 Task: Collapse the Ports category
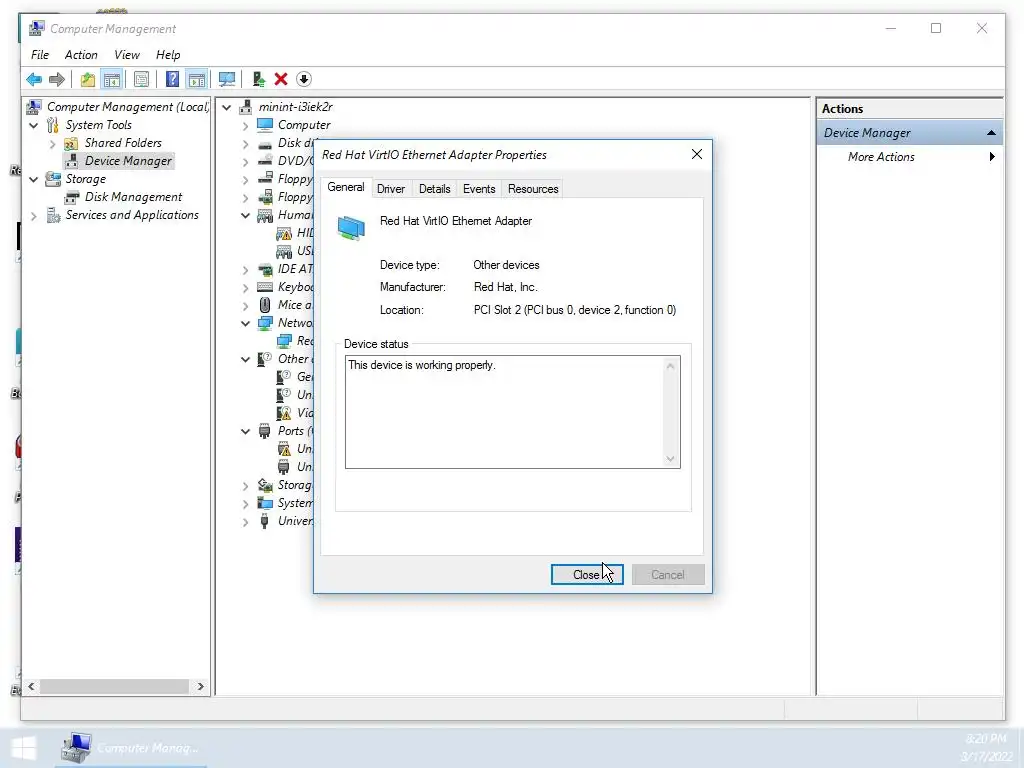245,431
